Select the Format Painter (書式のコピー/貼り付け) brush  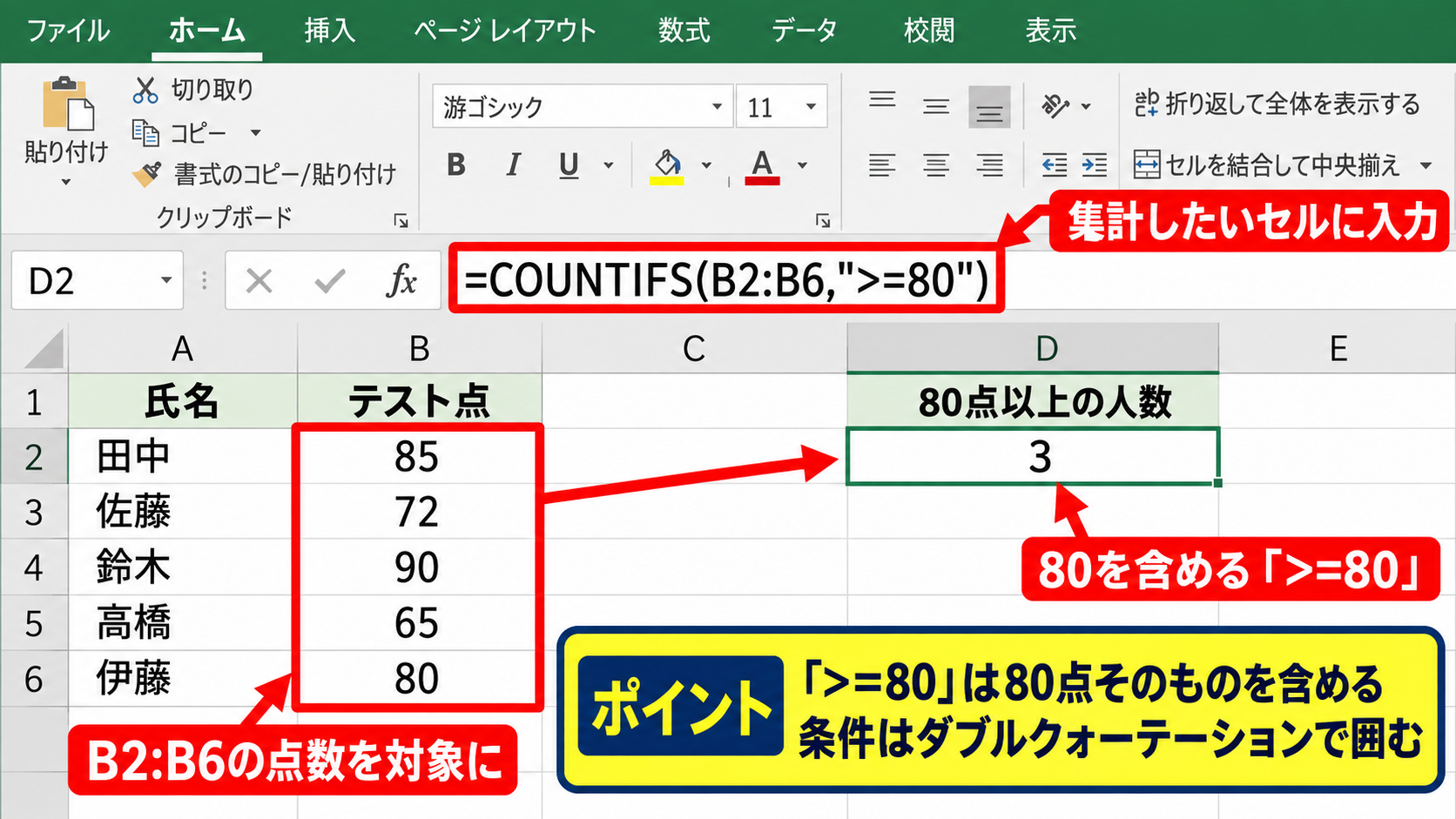147,174
